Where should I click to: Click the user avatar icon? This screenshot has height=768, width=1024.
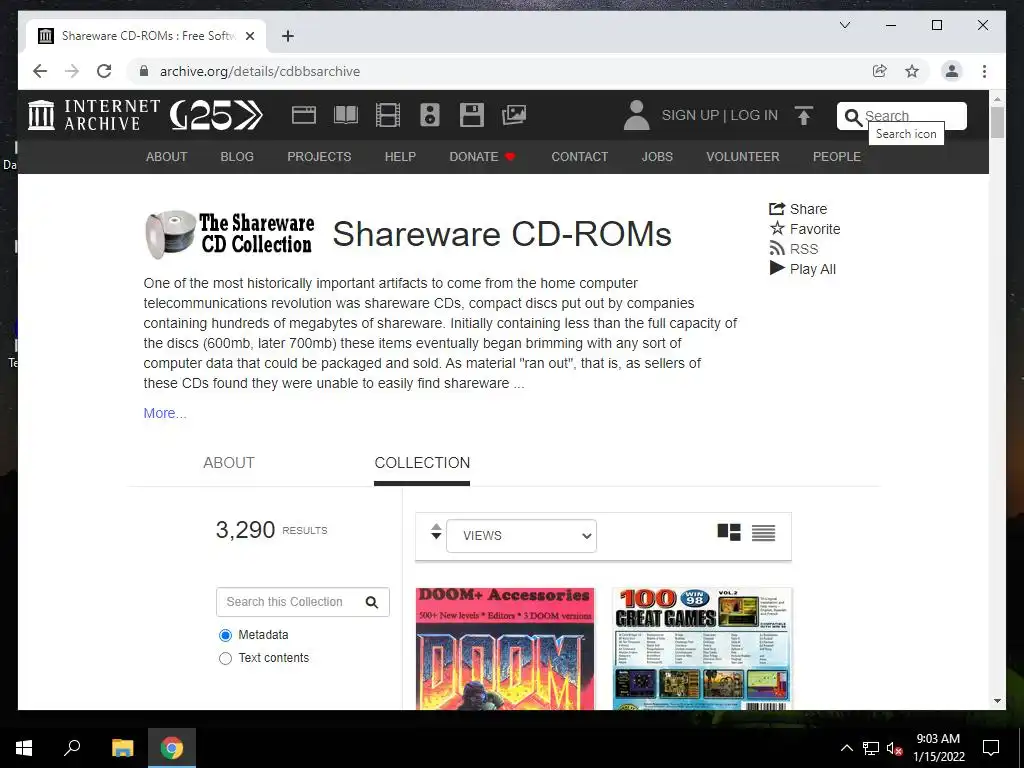(636, 115)
